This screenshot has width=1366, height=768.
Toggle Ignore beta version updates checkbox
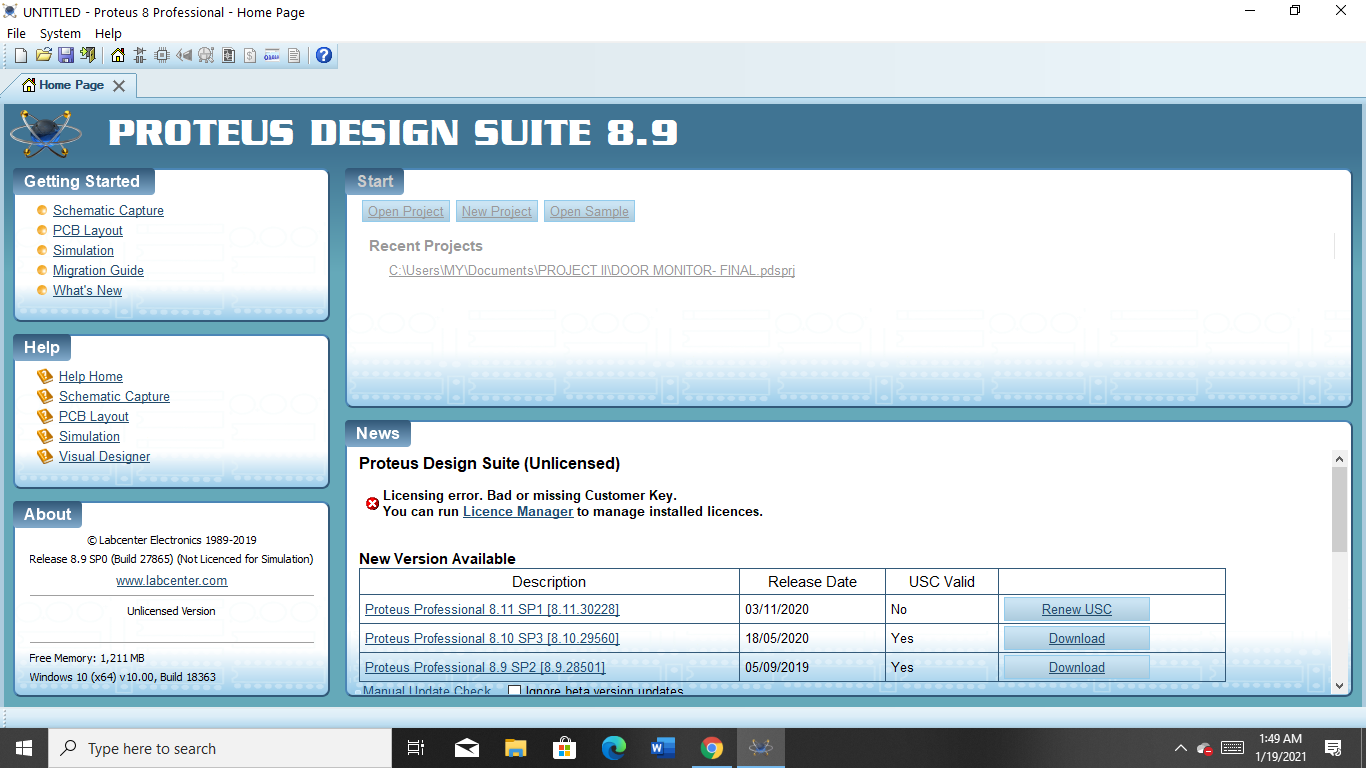coord(515,691)
